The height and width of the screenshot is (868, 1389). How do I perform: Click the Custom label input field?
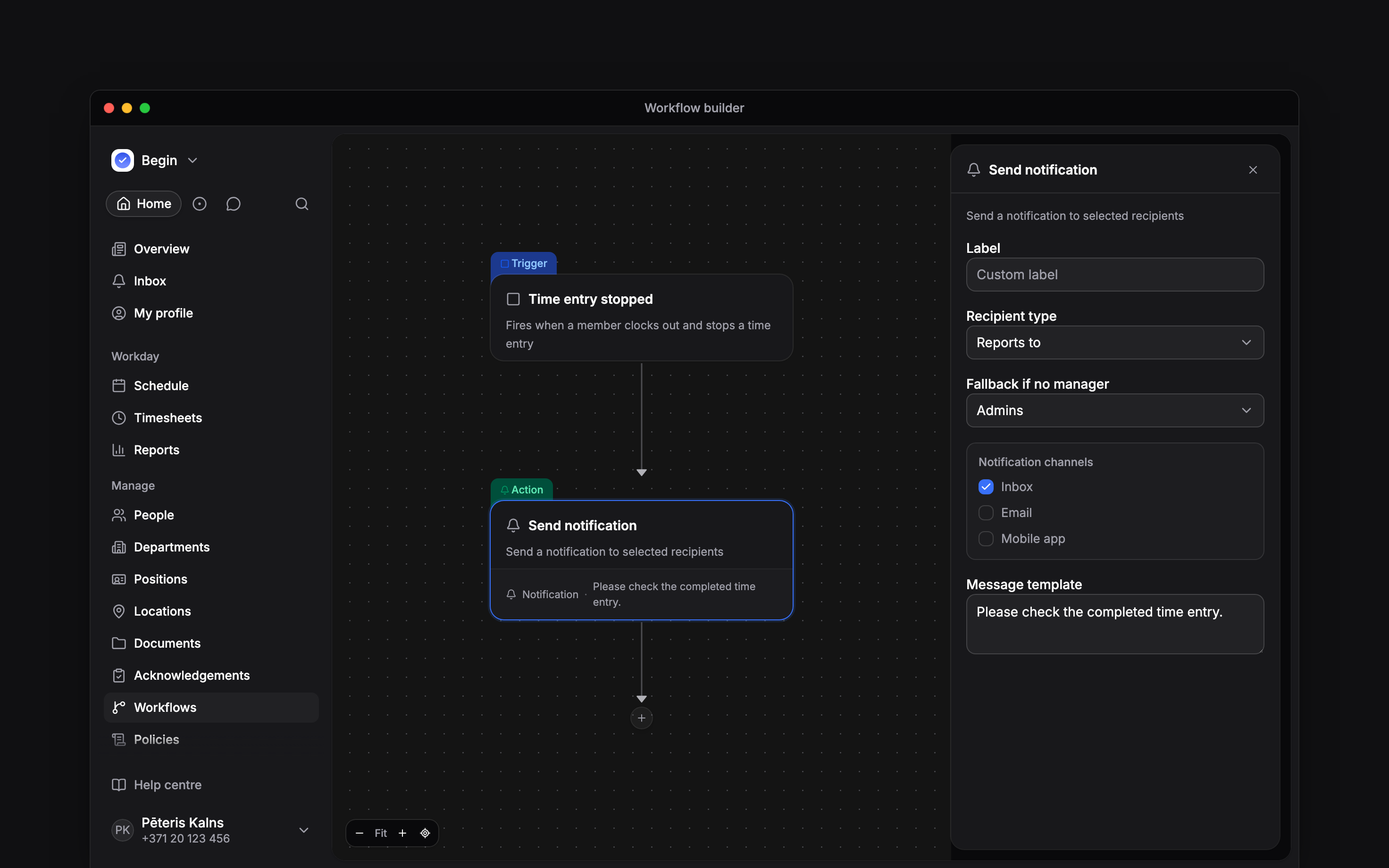pos(1114,275)
